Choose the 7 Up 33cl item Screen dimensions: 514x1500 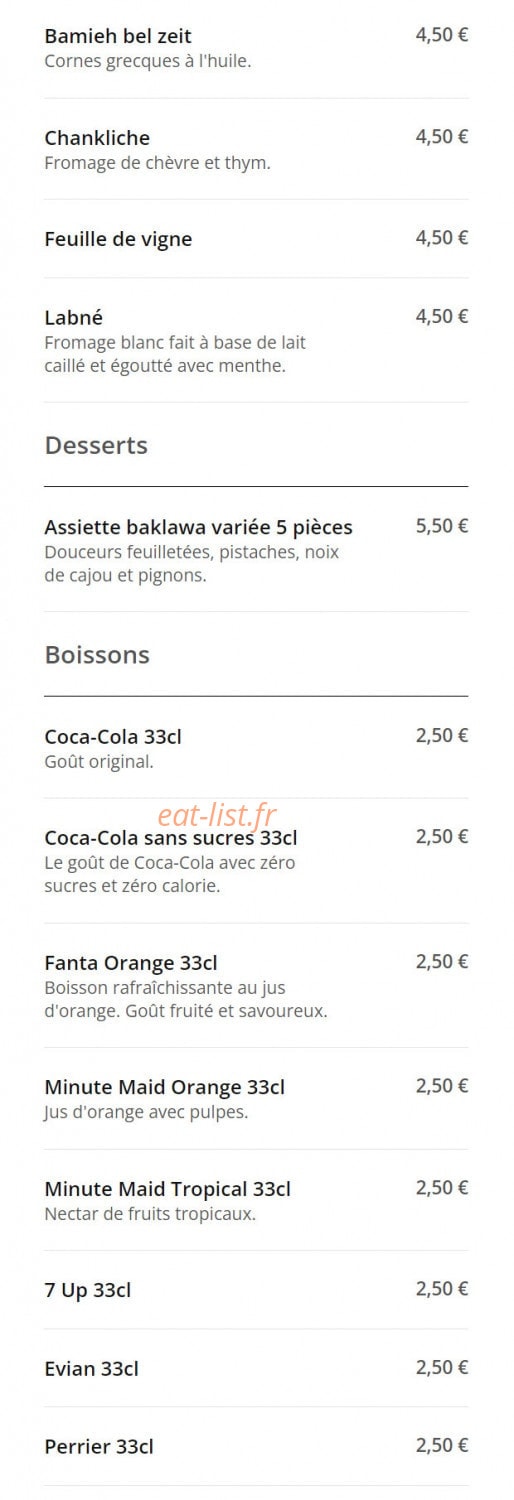click(256, 1290)
